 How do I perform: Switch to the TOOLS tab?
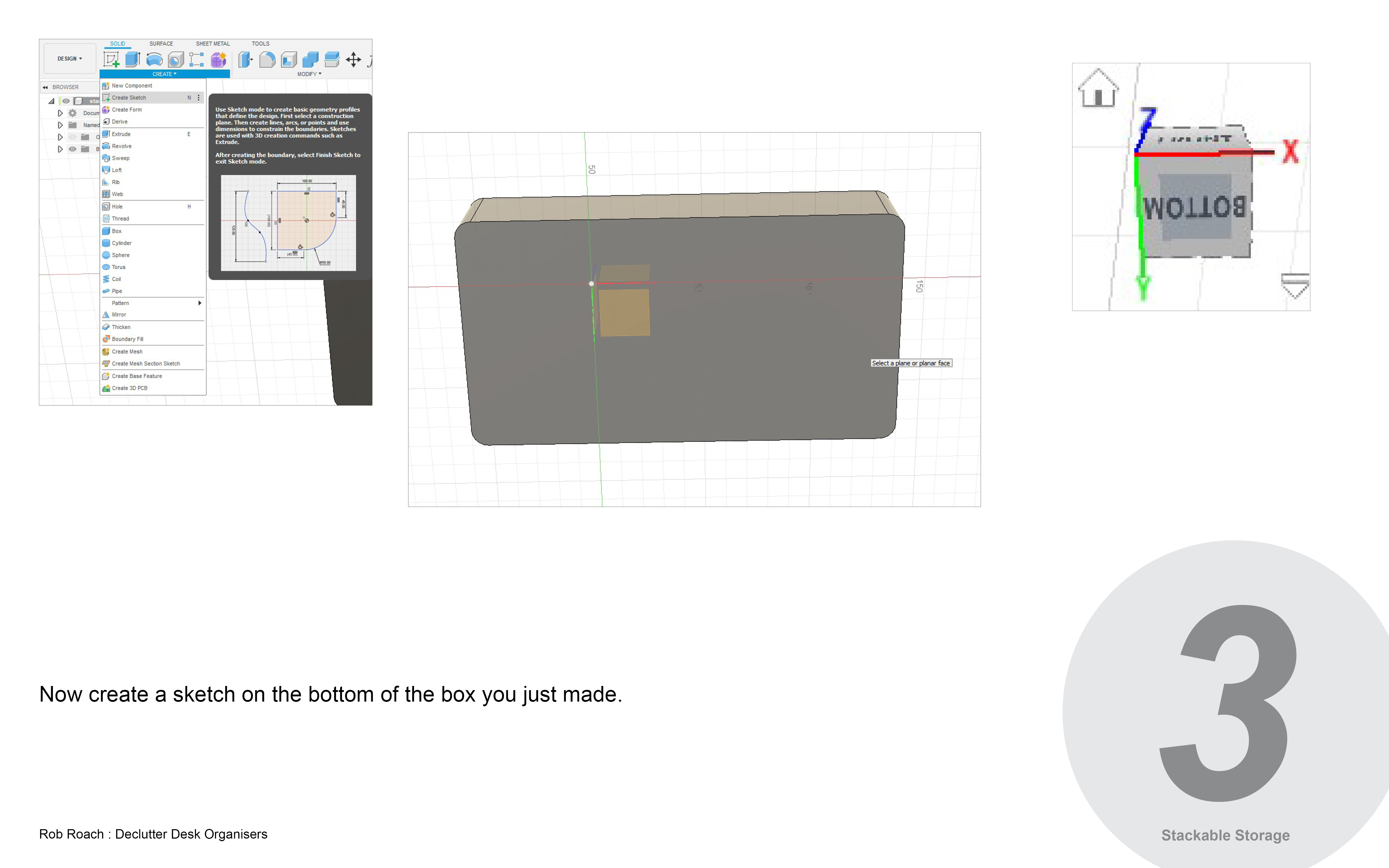click(x=260, y=44)
